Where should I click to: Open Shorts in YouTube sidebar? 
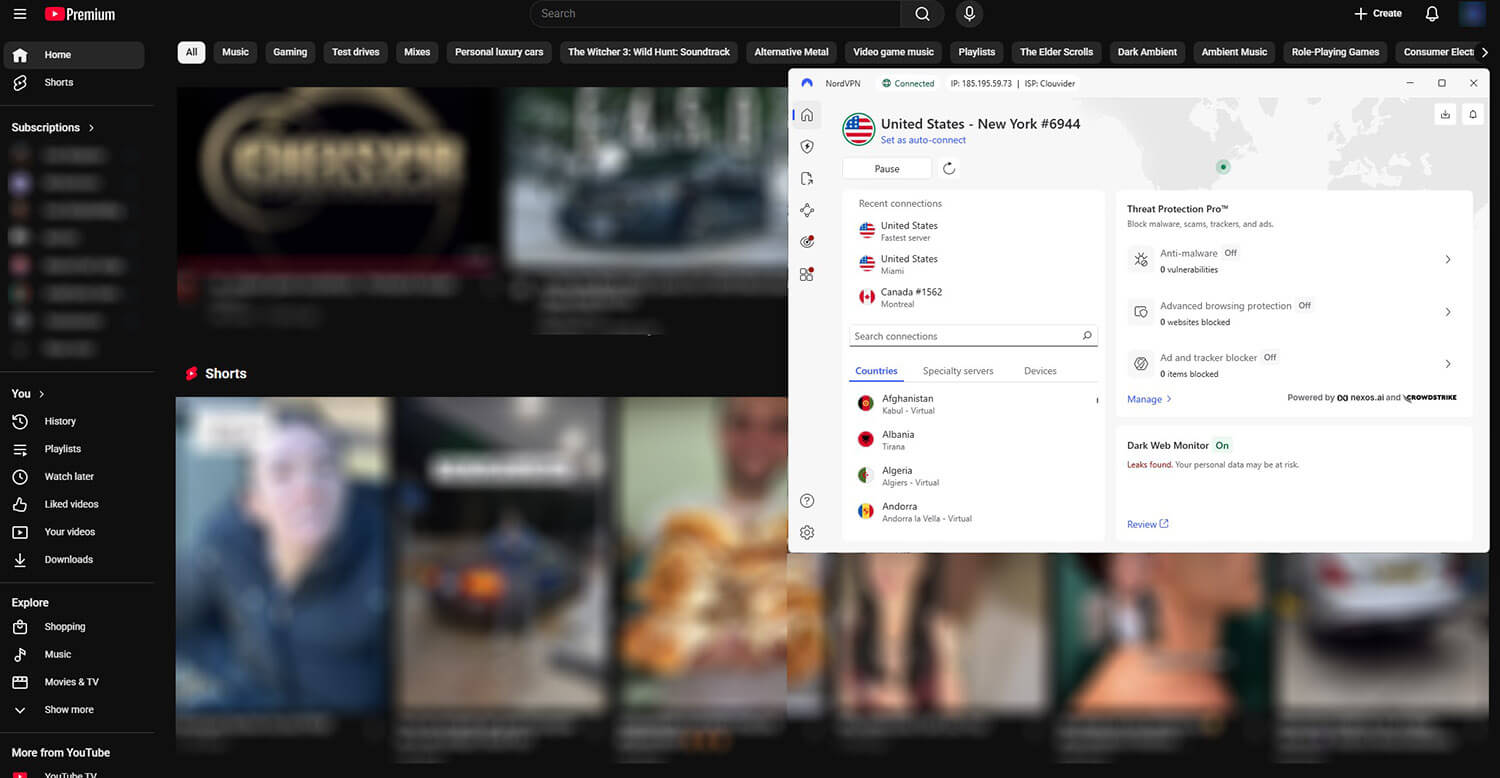(73, 82)
